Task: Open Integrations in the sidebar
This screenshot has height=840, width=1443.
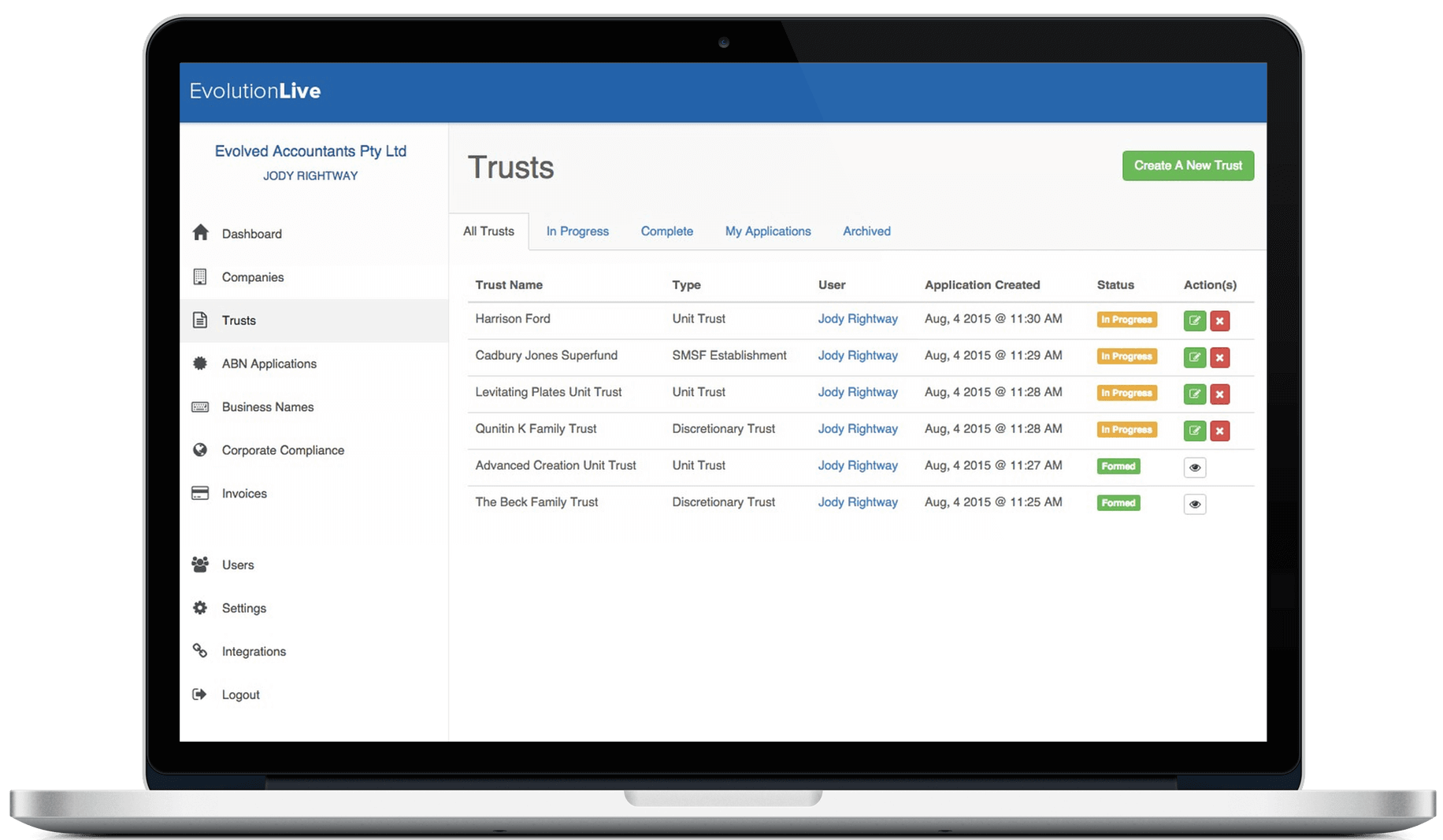Action: point(254,652)
